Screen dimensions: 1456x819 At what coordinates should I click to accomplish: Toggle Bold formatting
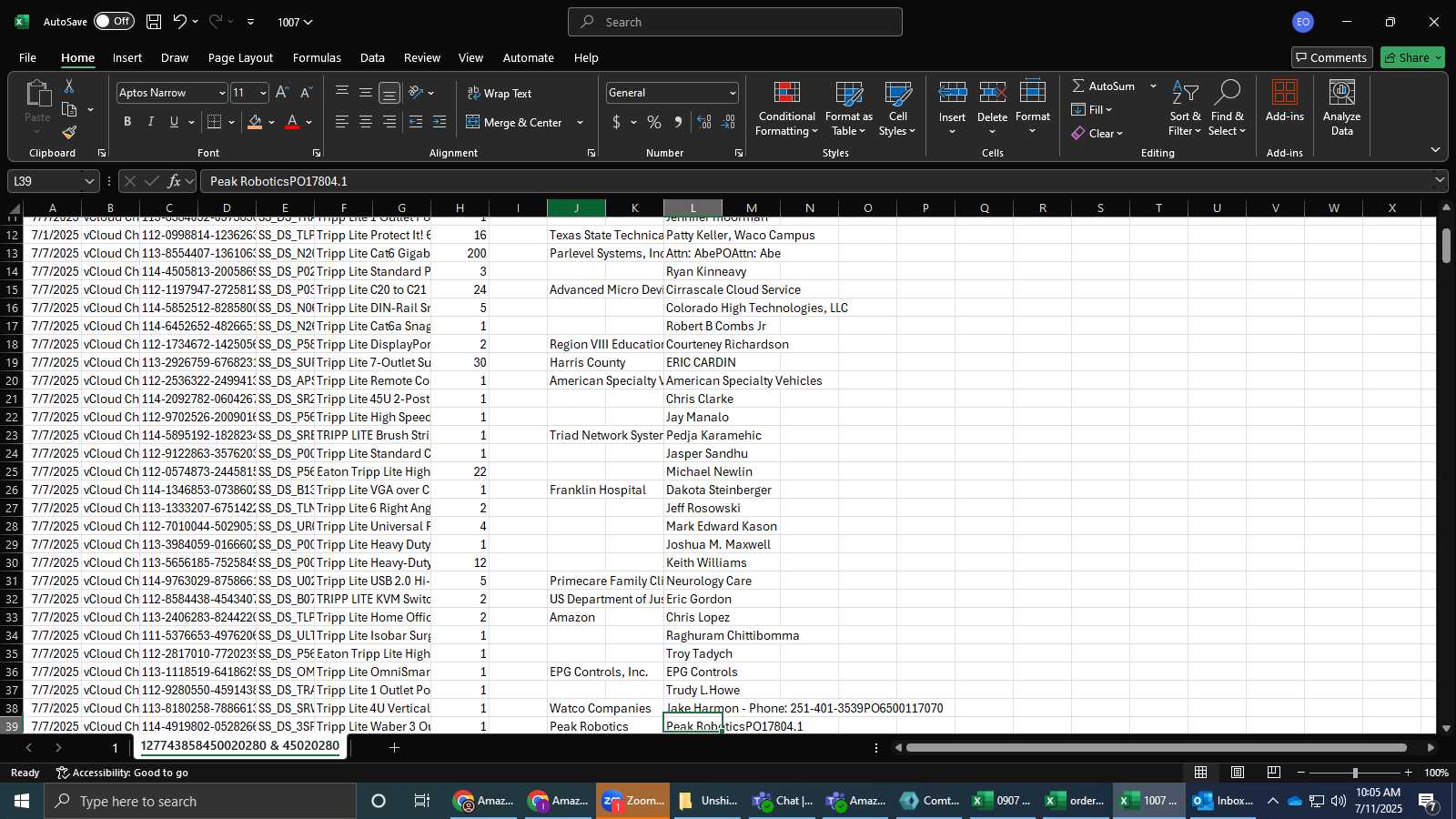[127, 122]
